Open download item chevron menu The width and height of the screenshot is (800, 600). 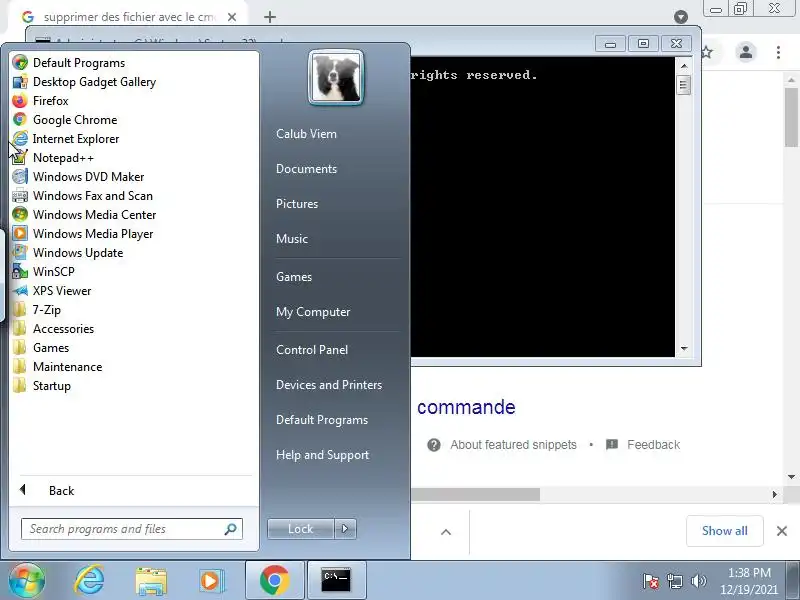(446, 532)
